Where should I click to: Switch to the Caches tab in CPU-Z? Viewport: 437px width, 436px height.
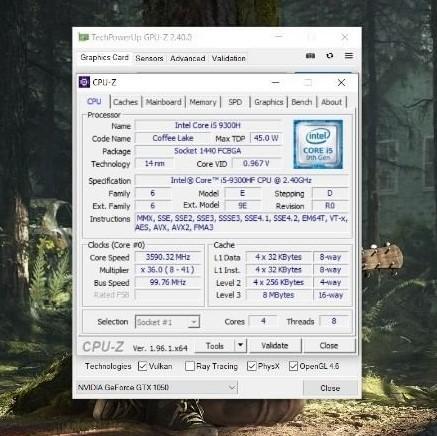click(x=125, y=102)
